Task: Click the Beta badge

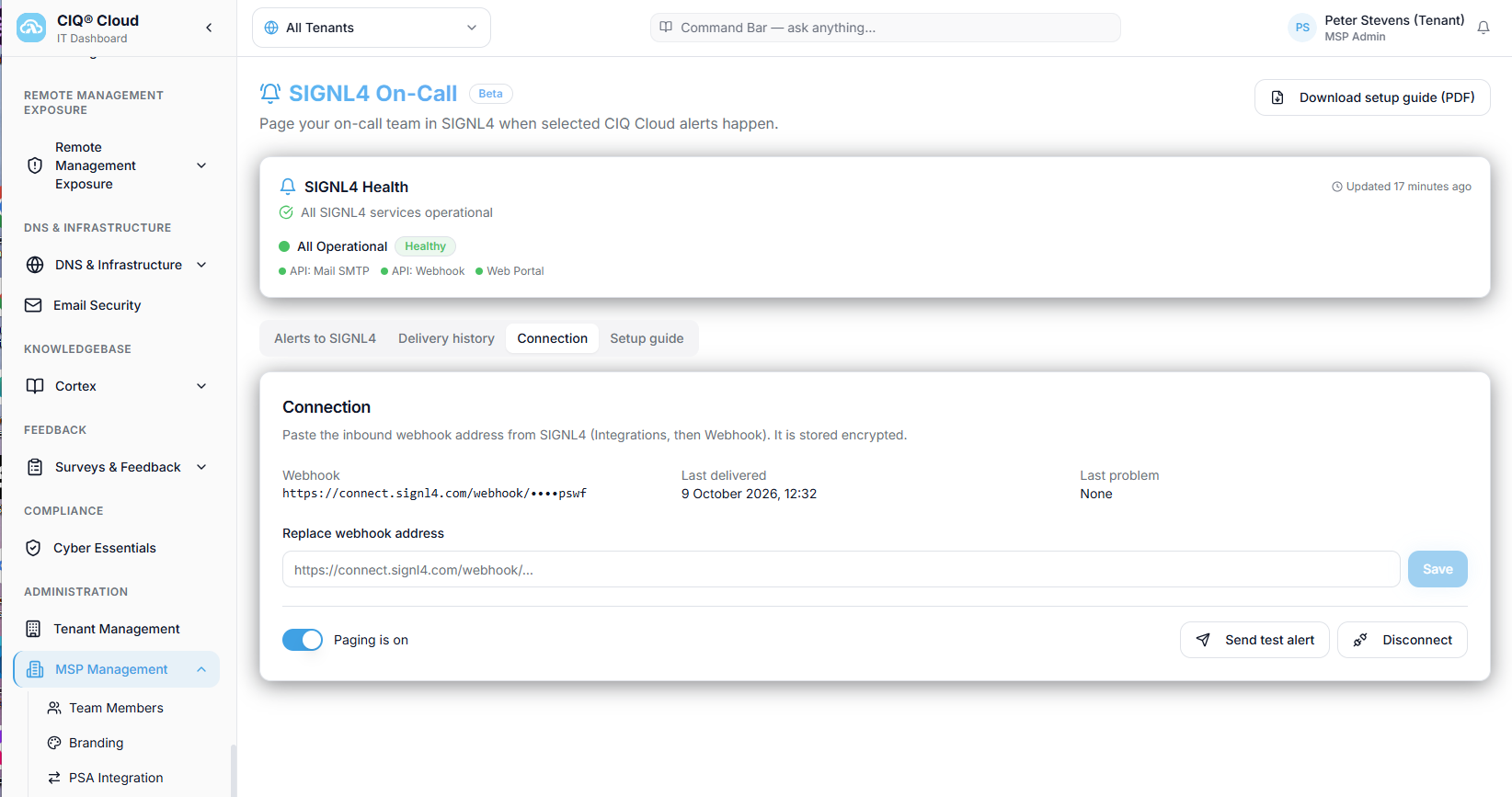Action: point(491,94)
